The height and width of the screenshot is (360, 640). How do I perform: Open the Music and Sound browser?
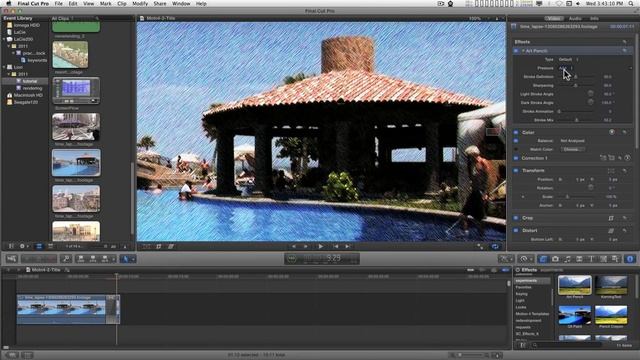(567, 259)
